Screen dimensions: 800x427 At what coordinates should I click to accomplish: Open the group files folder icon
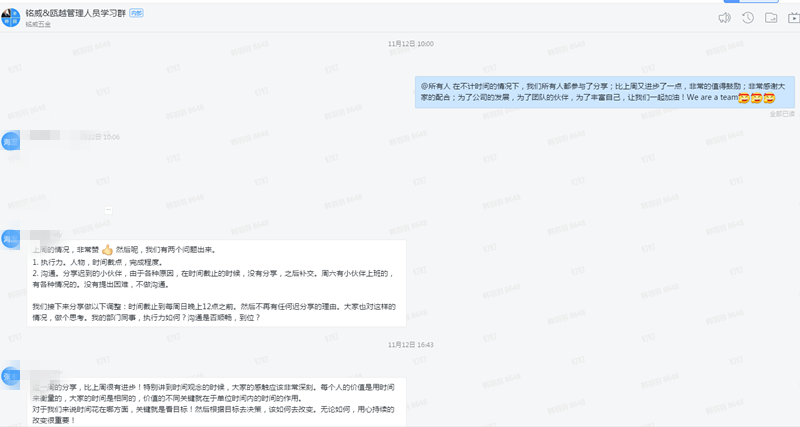coord(769,17)
